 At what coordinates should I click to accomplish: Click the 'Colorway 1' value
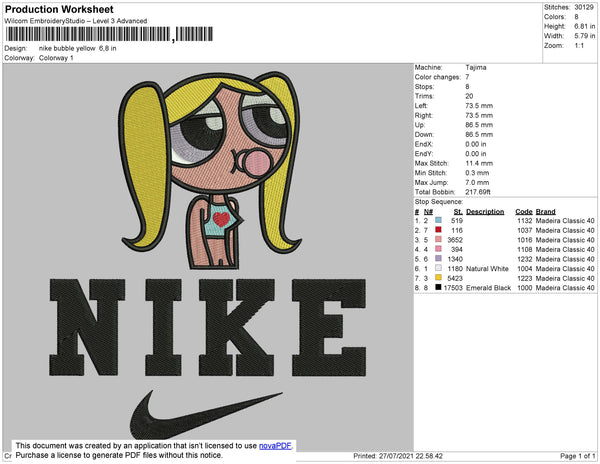click(x=56, y=58)
